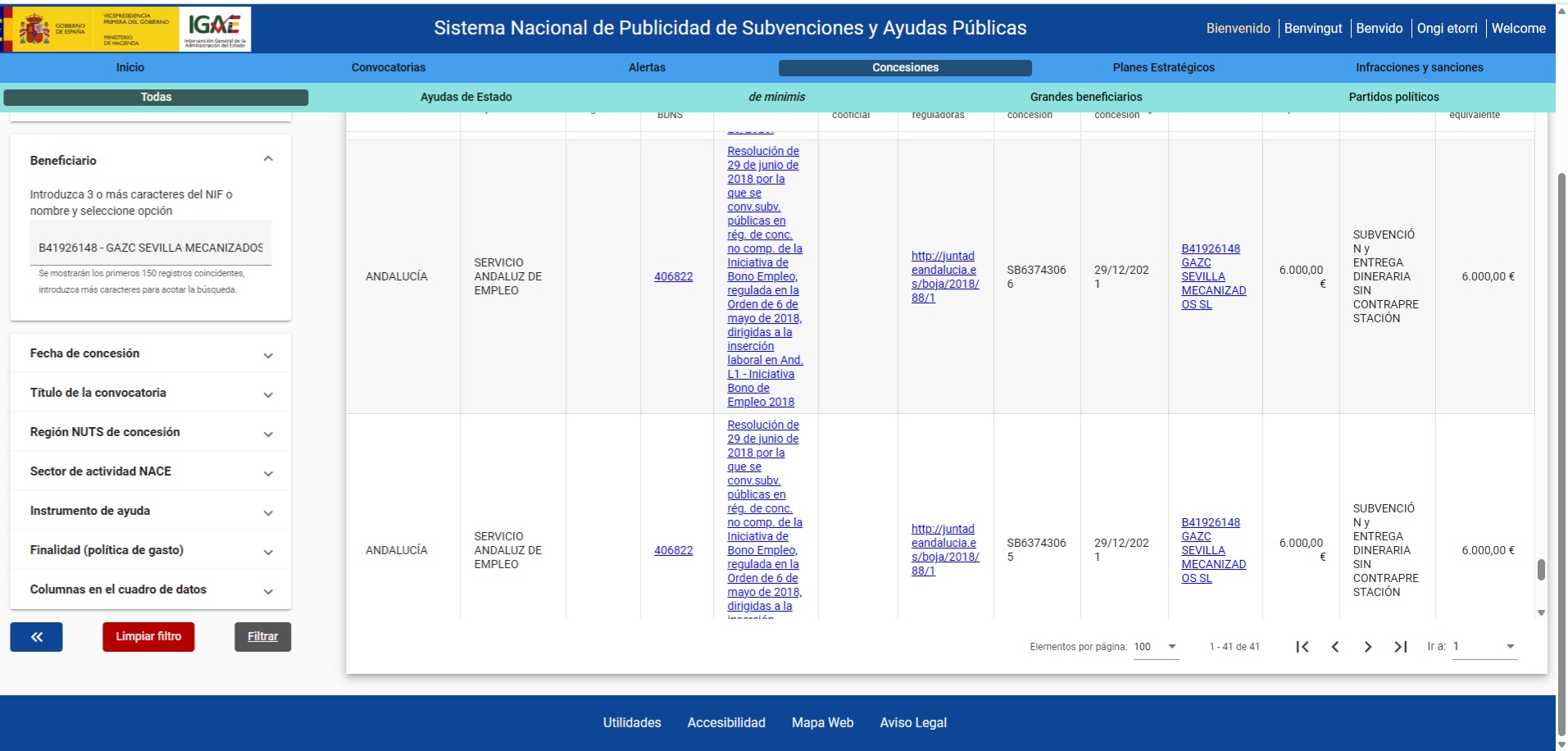
Task: Expand the Sector de actividad NACE filter
Action: (x=268, y=473)
